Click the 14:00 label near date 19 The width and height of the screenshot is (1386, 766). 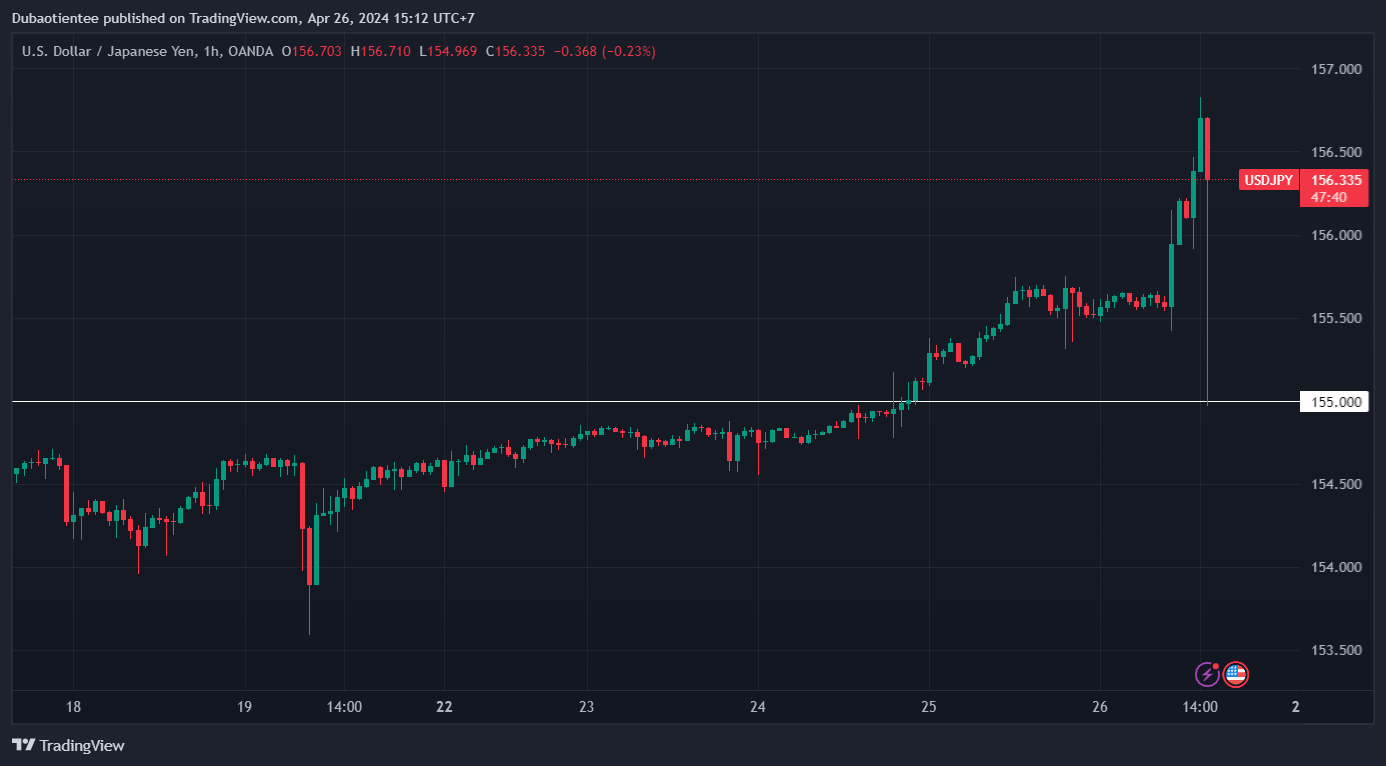click(x=344, y=707)
